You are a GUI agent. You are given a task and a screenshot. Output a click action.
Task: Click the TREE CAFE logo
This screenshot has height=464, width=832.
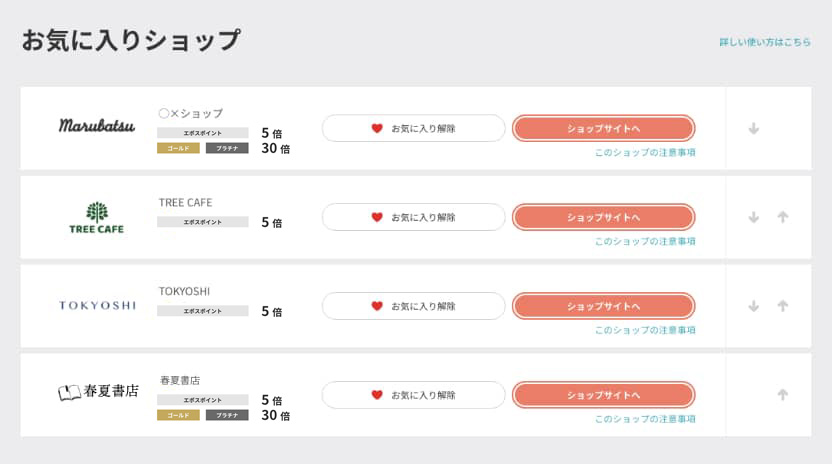coord(97,217)
